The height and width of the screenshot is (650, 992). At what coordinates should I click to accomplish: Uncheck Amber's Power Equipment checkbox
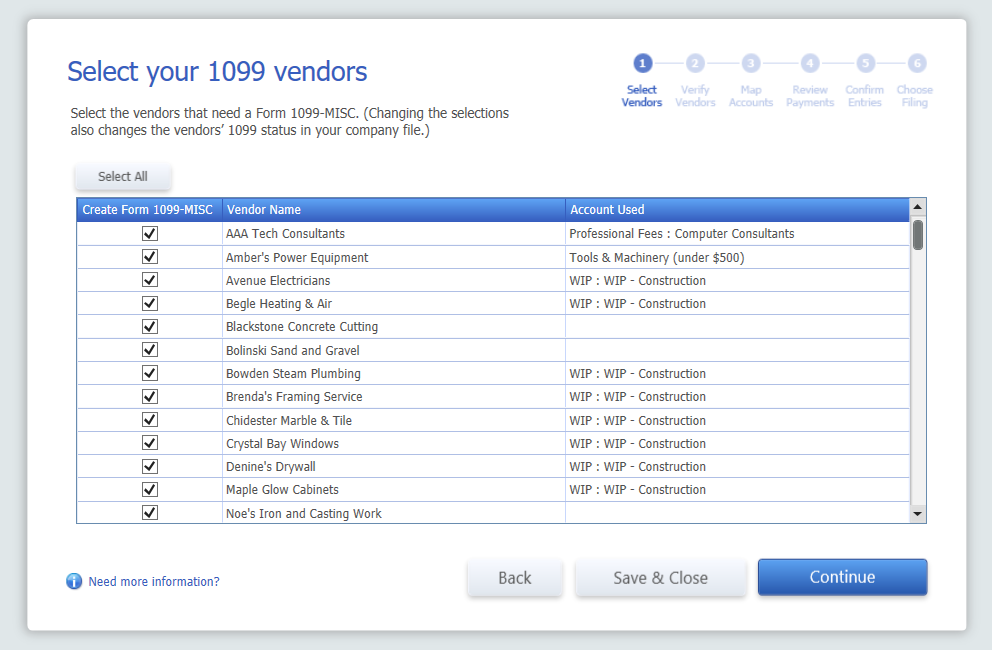point(150,257)
